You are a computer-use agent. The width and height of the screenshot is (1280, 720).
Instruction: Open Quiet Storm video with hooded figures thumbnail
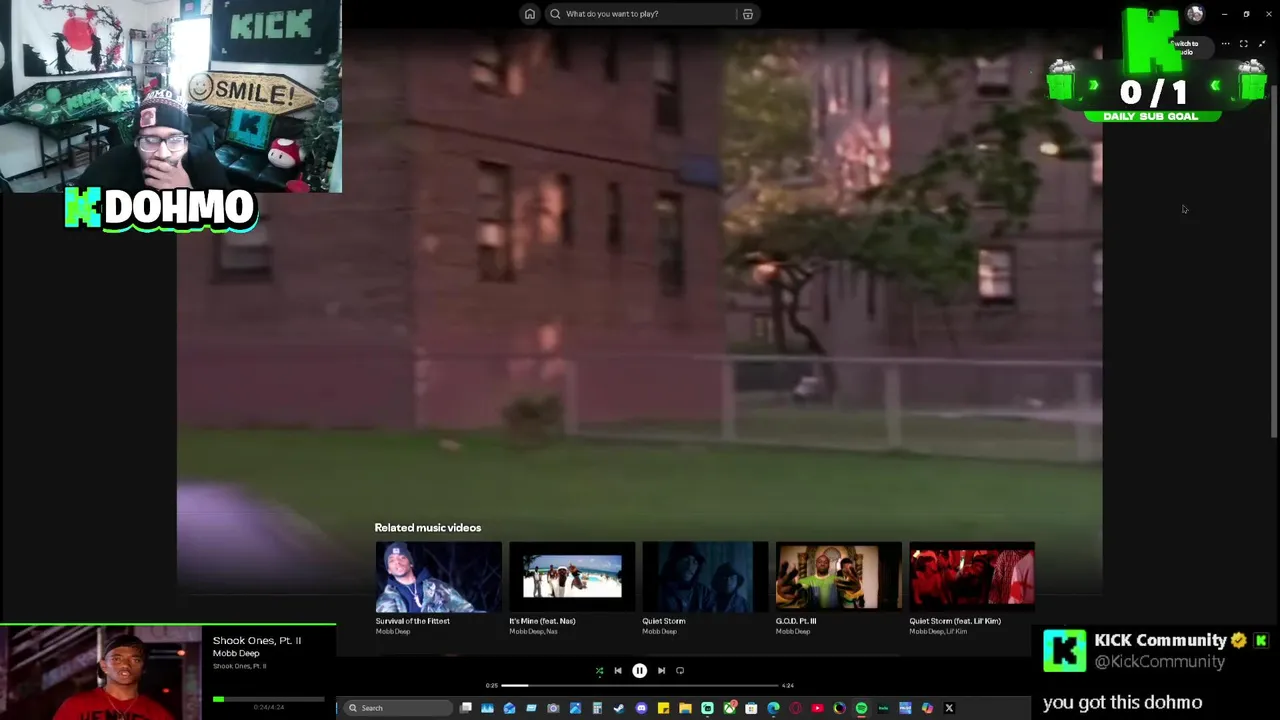click(705, 577)
